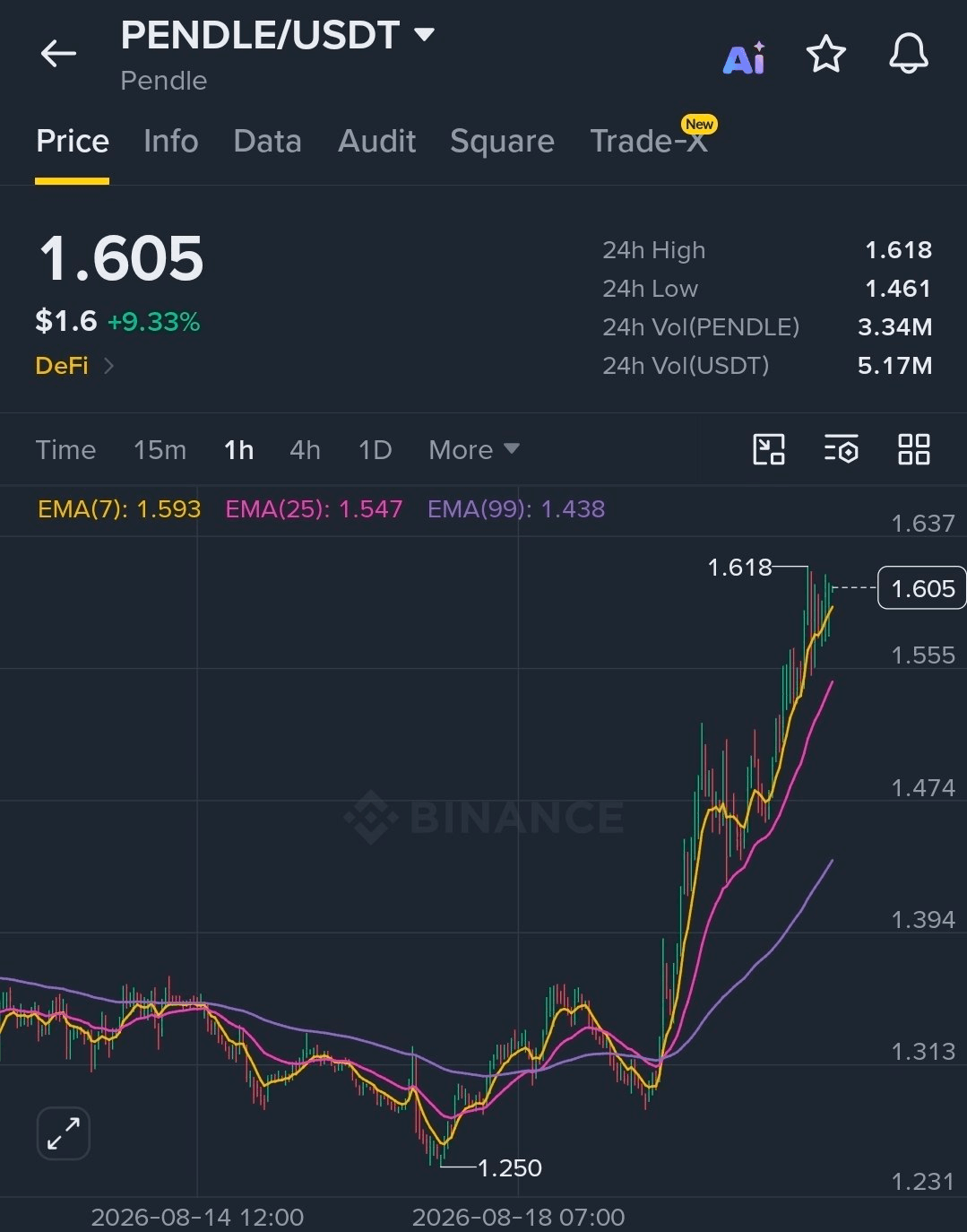Open the DeFi category link
967x1232 pixels.
tap(74, 366)
